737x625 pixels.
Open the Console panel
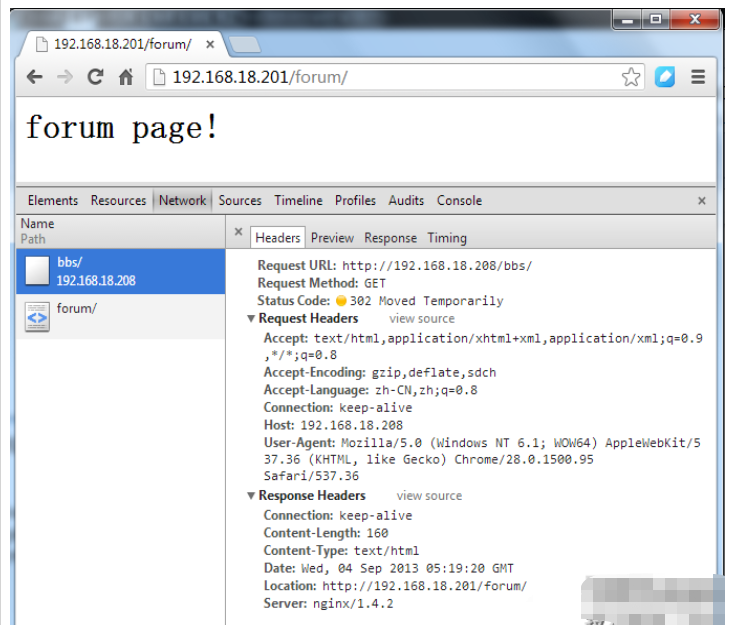point(459,201)
